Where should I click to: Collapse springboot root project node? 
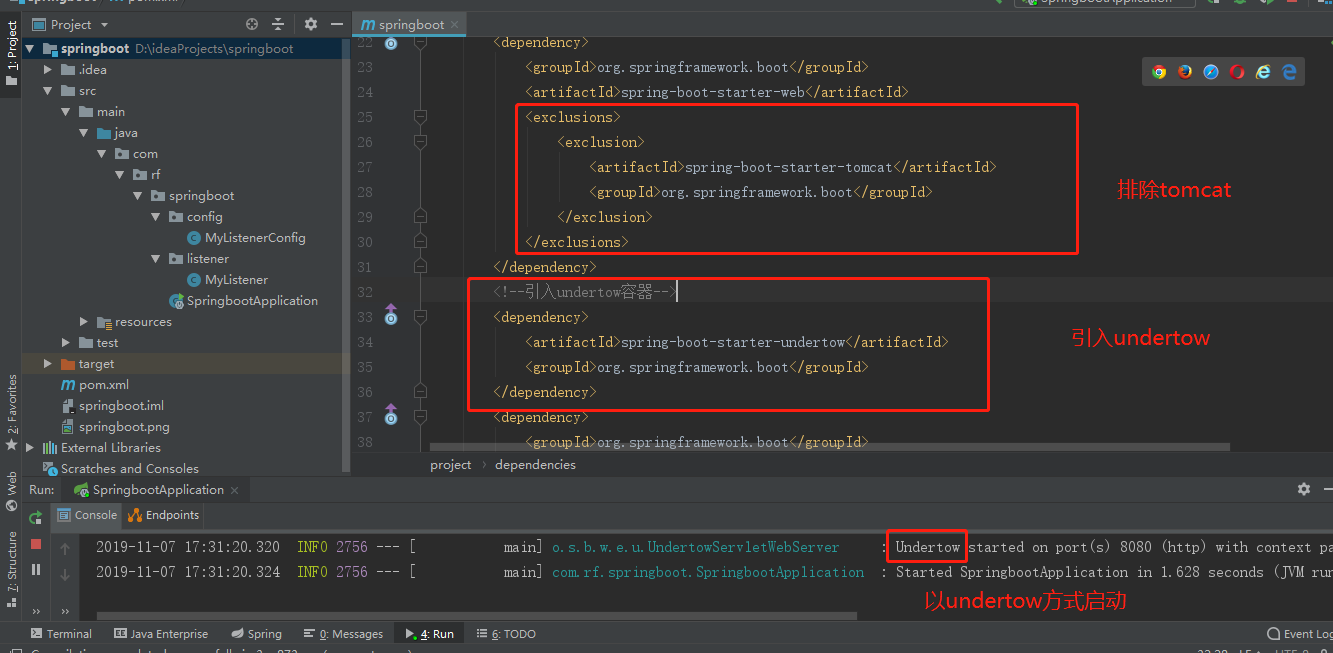(30, 48)
